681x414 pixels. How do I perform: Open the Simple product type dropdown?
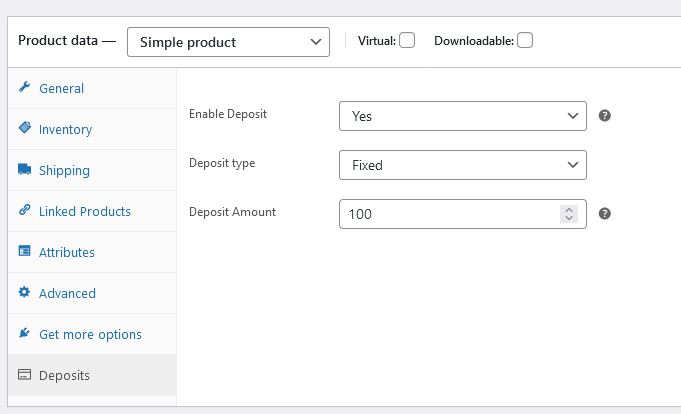tap(228, 42)
